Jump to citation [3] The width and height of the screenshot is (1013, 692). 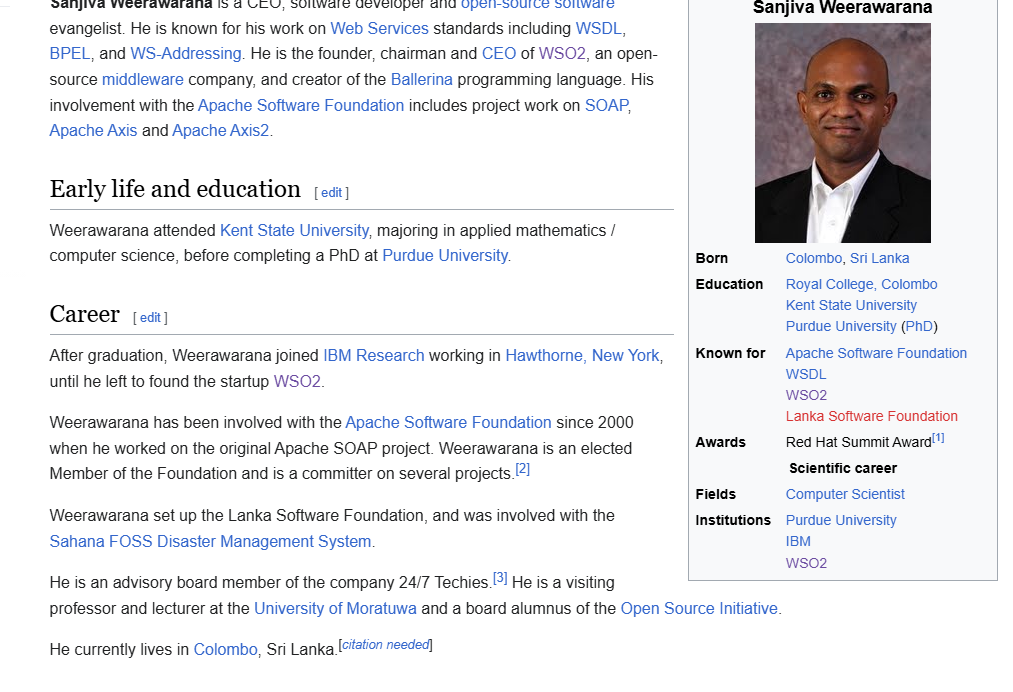[x=500, y=578]
